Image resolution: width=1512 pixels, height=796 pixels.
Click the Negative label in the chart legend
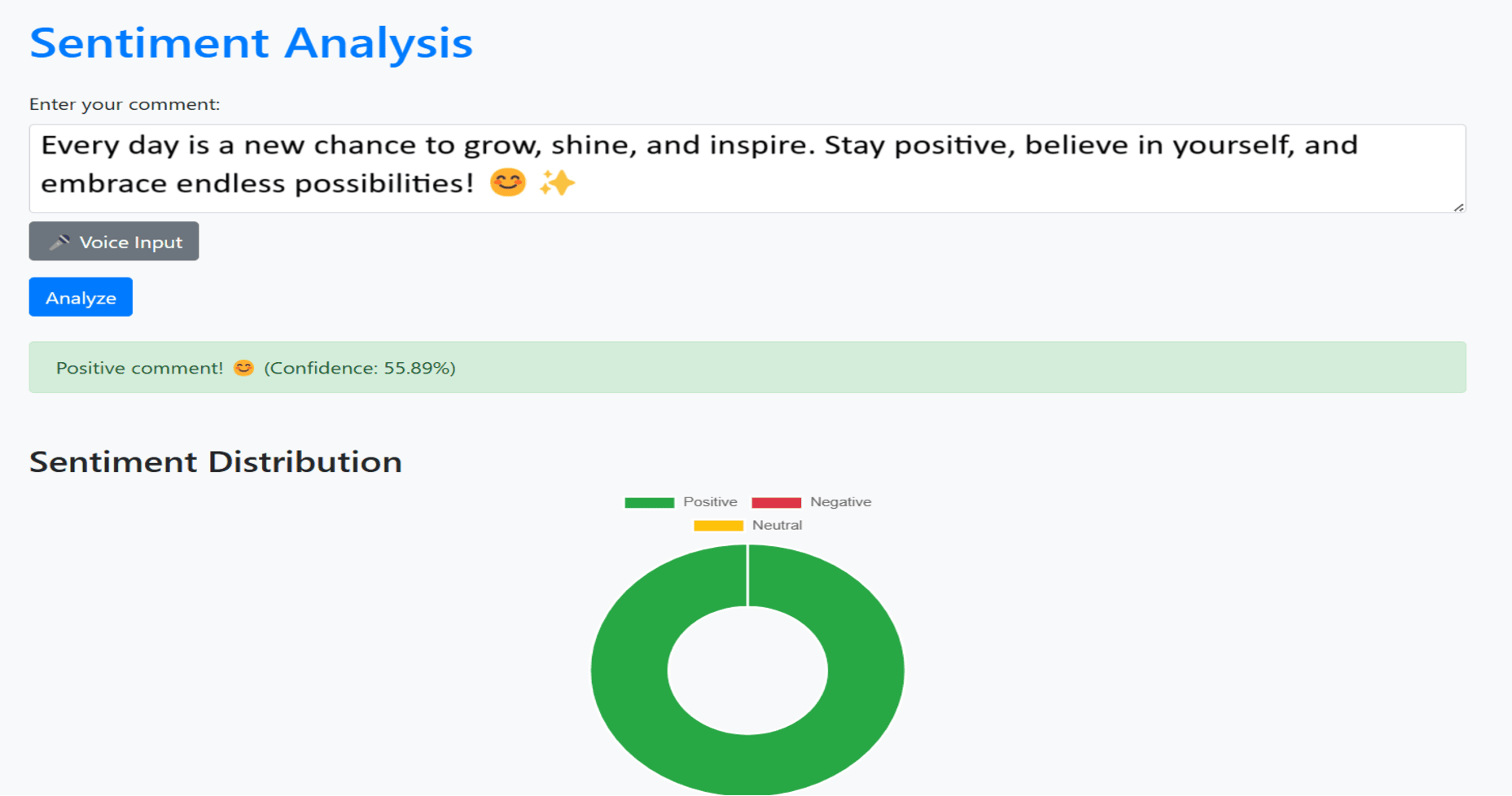click(841, 502)
